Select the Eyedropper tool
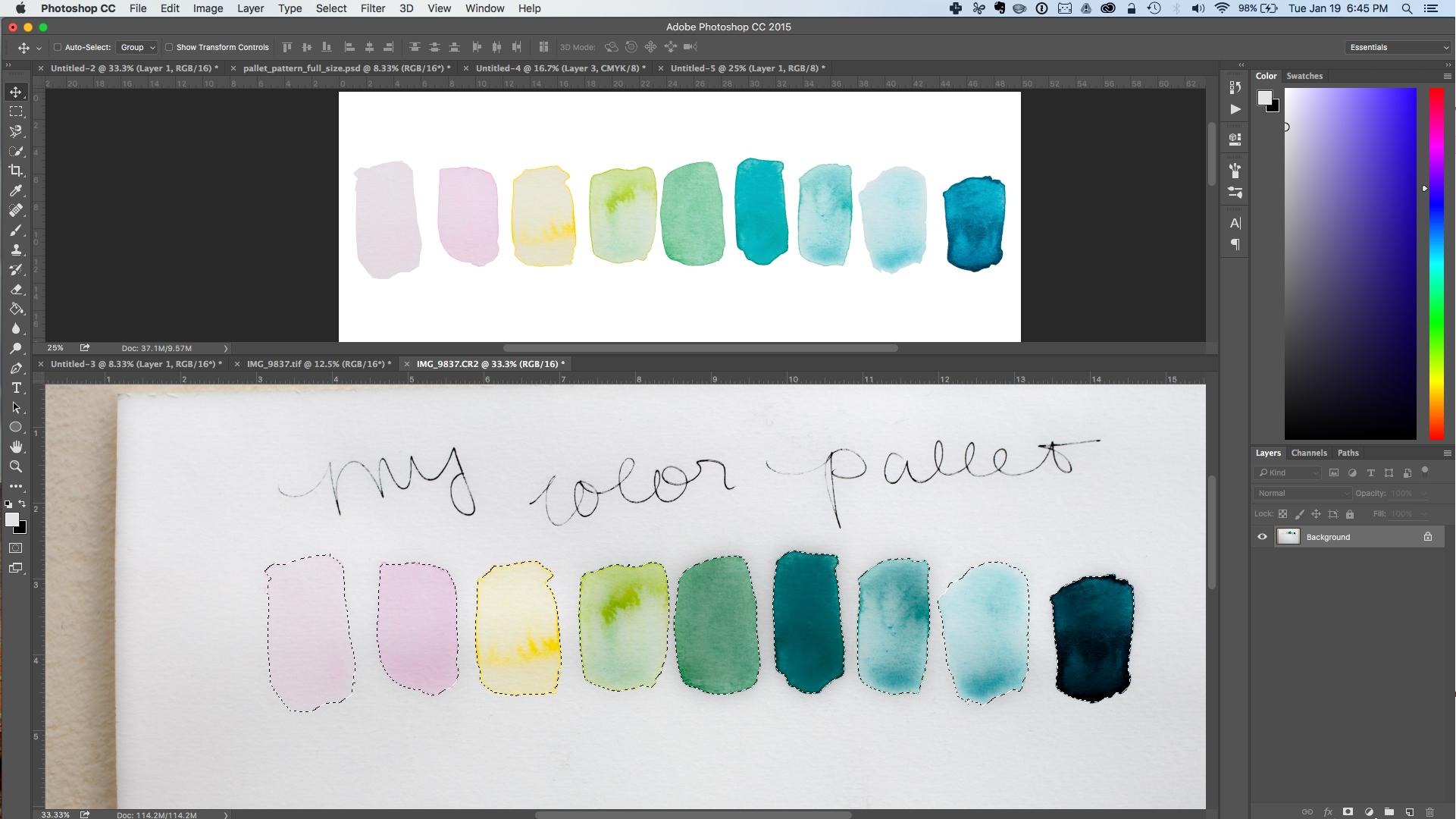 16,190
